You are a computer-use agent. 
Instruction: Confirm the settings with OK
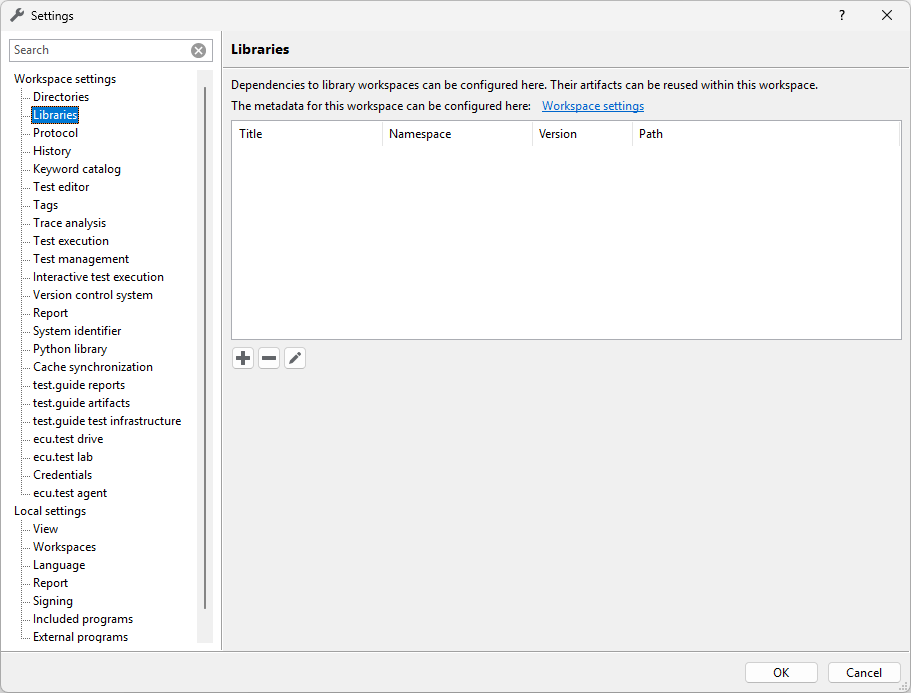(x=781, y=673)
